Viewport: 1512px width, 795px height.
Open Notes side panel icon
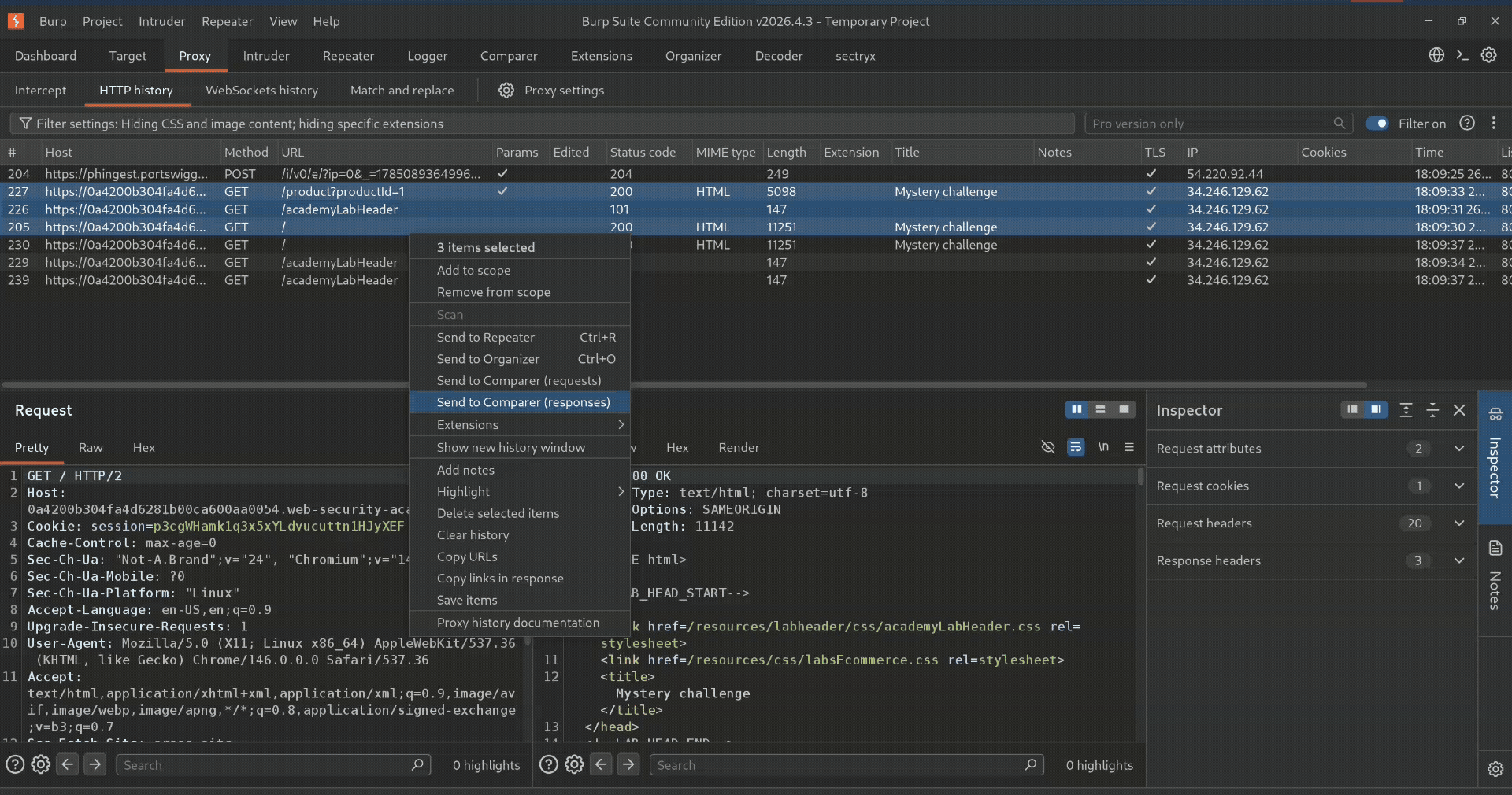click(1495, 548)
